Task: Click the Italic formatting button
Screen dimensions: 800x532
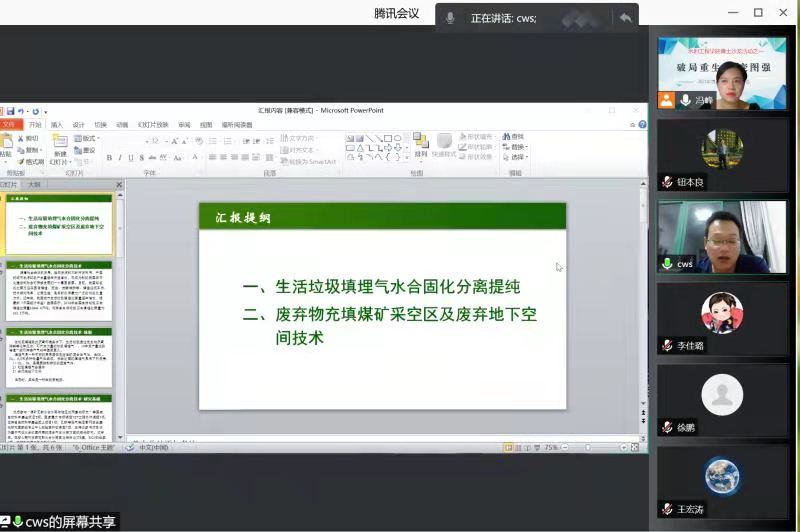Action: [120, 158]
